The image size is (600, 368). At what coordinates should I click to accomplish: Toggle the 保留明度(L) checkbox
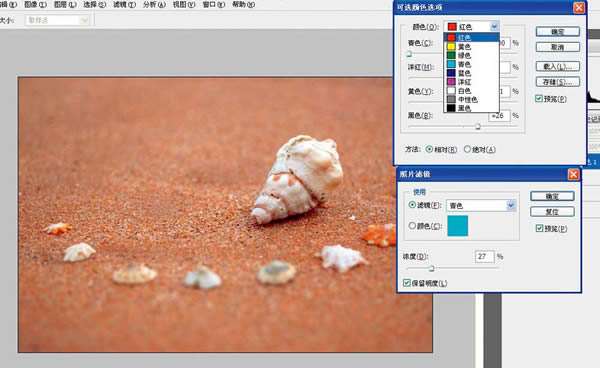tap(406, 283)
